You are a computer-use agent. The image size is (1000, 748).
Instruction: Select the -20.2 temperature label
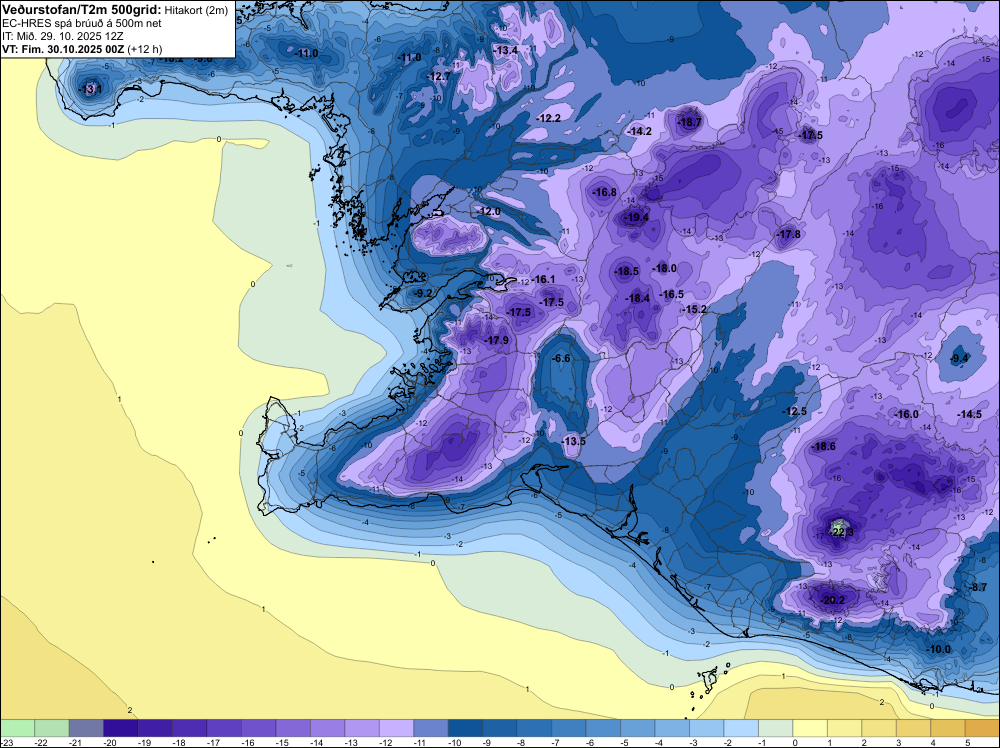(832, 600)
